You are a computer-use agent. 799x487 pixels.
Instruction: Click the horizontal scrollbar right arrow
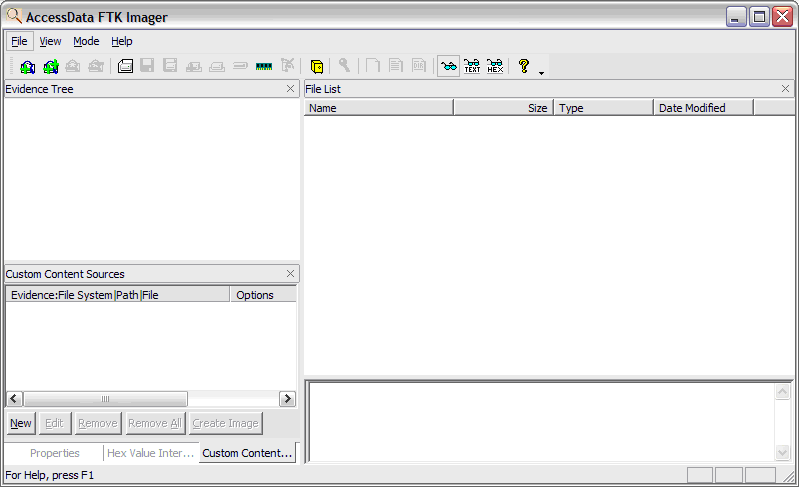click(x=287, y=398)
